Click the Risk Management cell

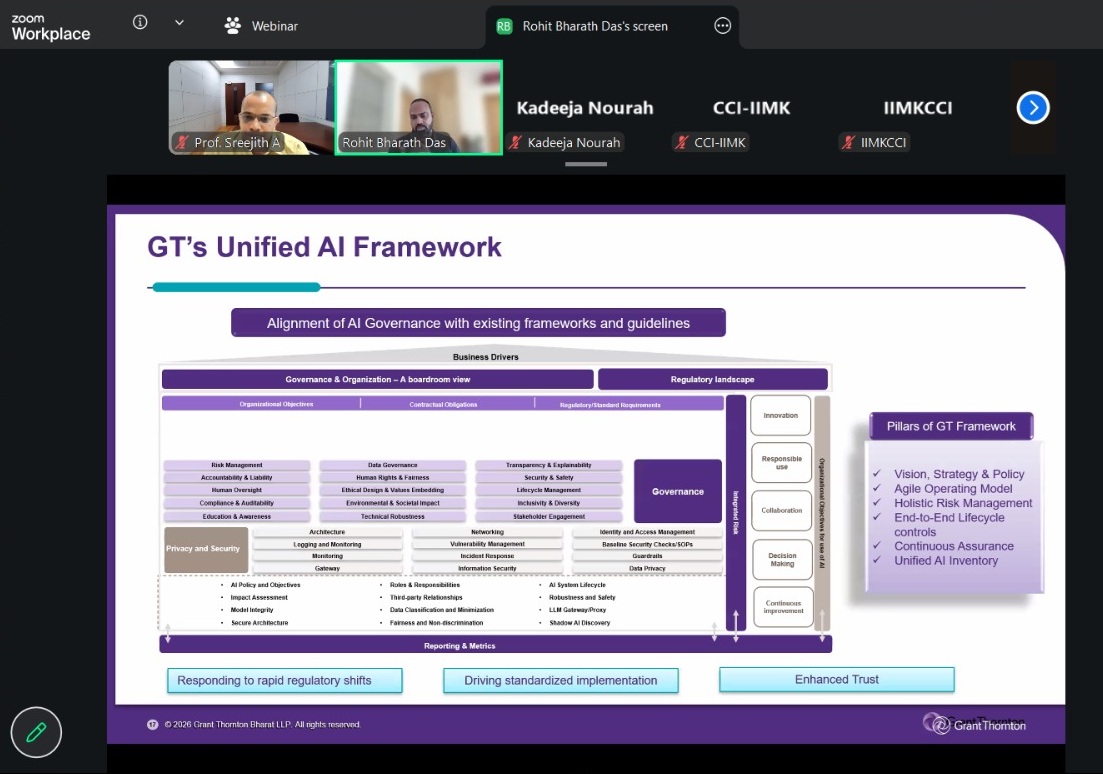237,465
